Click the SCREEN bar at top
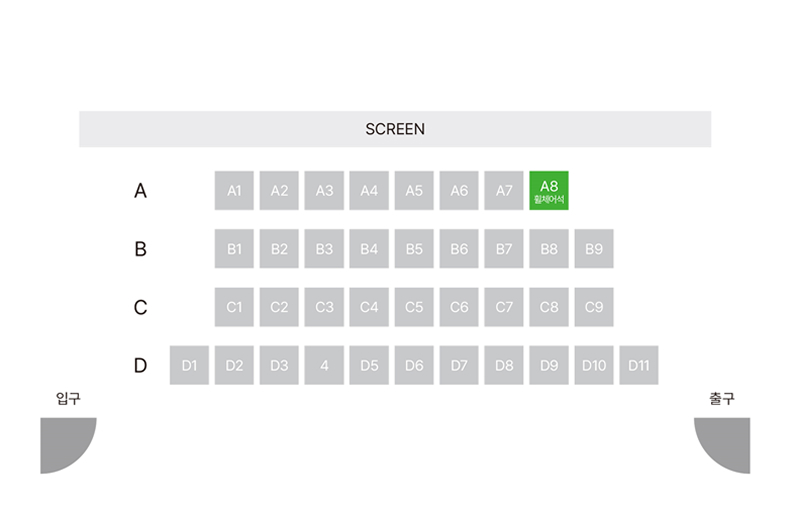Image resolution: width=790 pixels, height=526 pixels. click(x=395, y=129)
